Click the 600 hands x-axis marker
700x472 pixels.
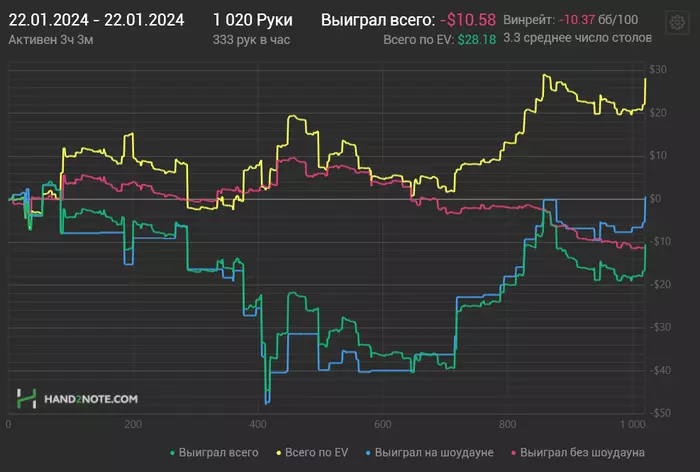[x=383, y=425]
